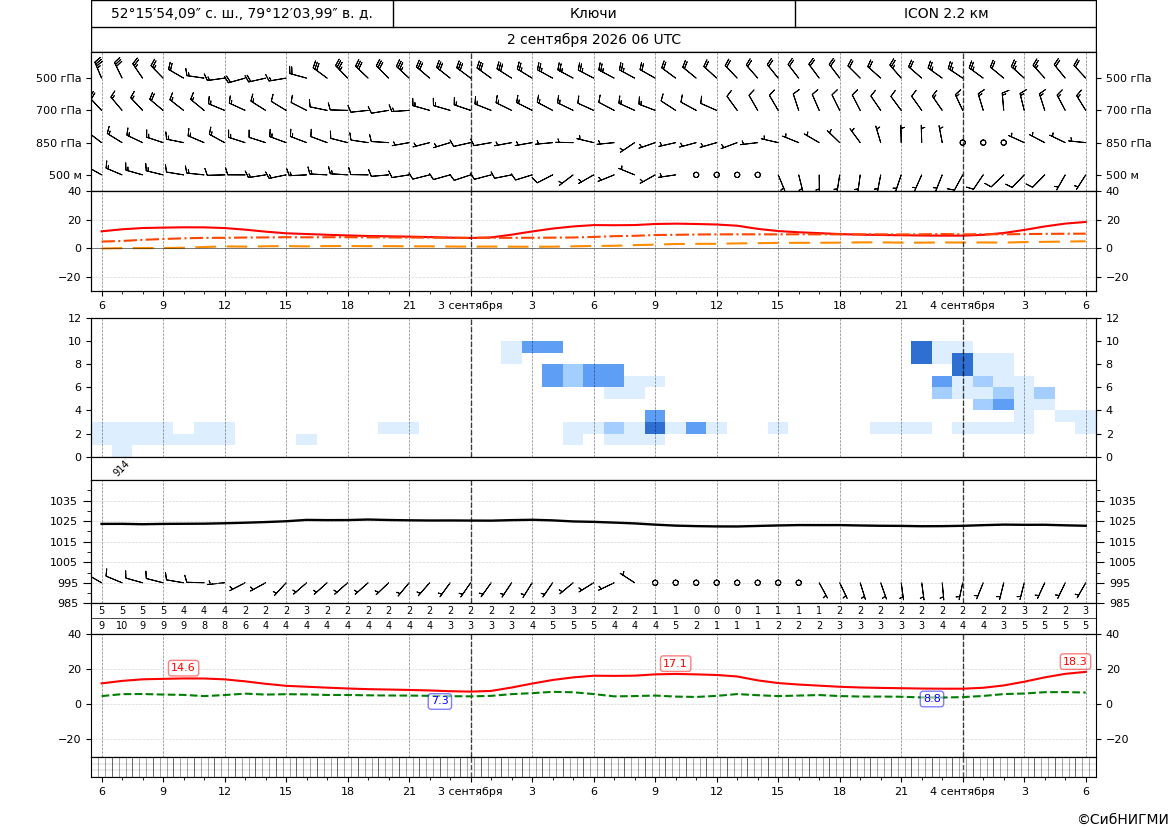Select the Ключи location title
The height and width of the screenshot is (827, 1169).
coord(593,13)
